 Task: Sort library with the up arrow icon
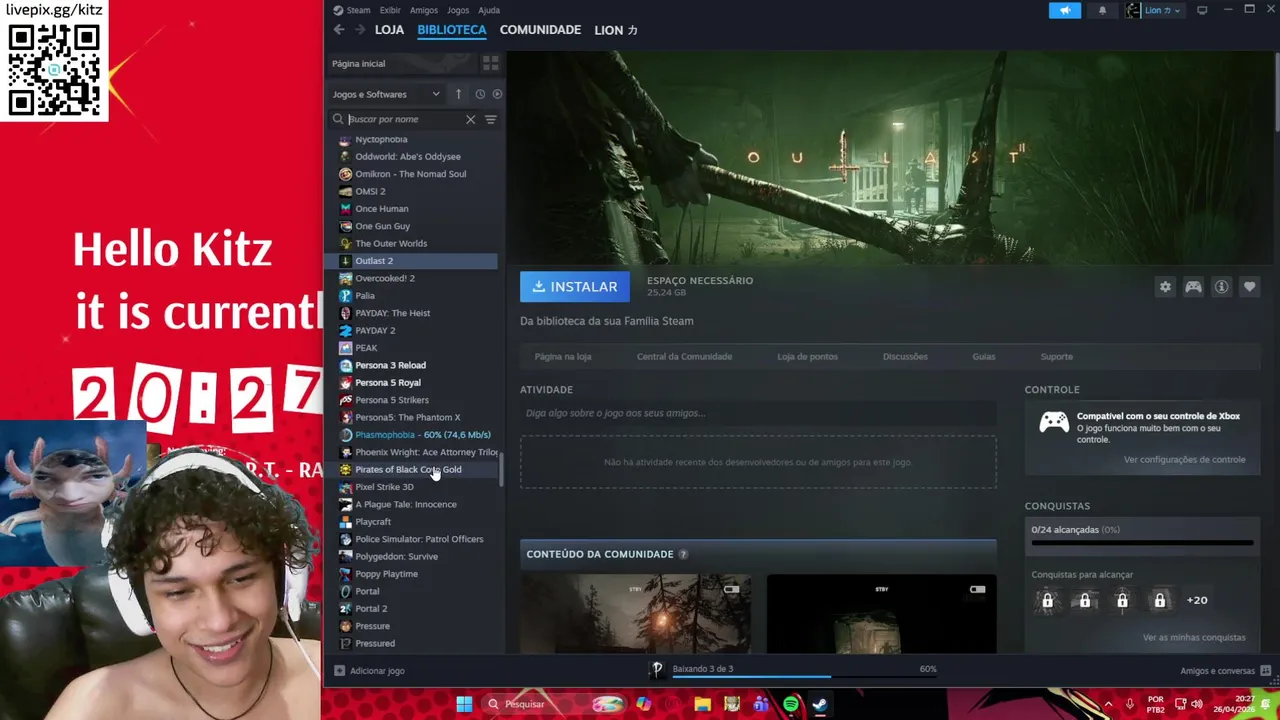point(458,94)
